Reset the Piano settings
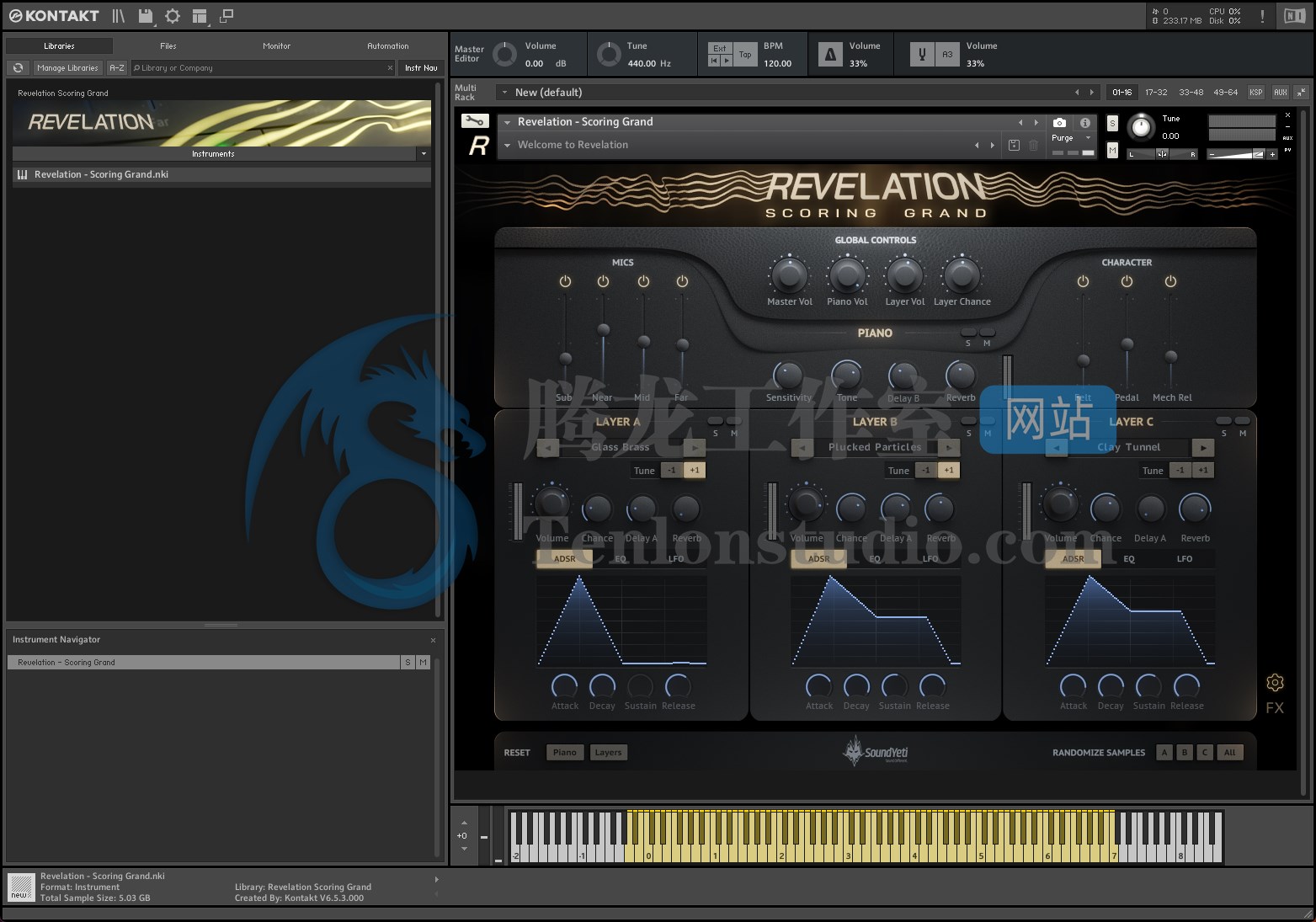The image size is (1316, 922). [x=565, y=753]
